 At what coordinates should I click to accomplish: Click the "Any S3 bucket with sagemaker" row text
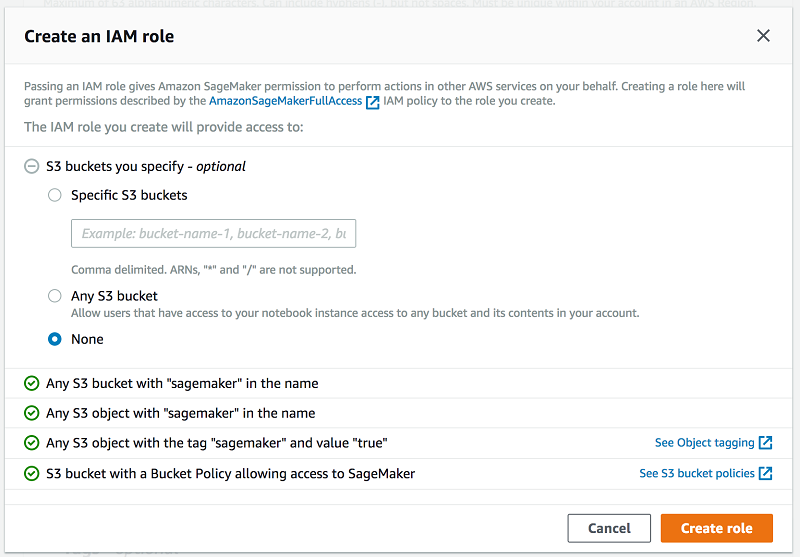coord(182,383)
